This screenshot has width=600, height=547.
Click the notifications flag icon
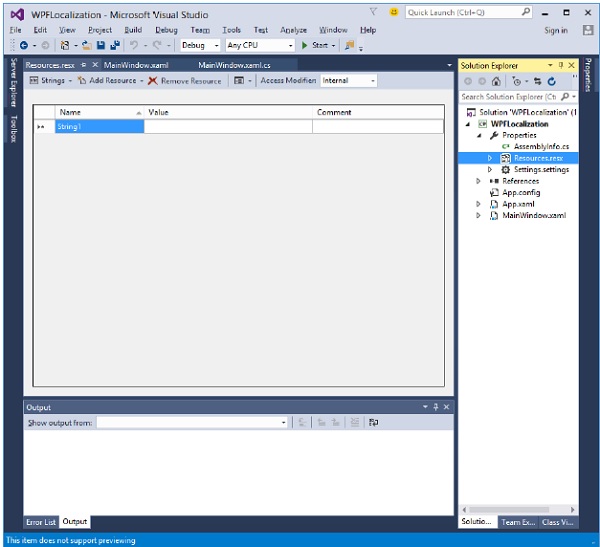coord(373,12)
